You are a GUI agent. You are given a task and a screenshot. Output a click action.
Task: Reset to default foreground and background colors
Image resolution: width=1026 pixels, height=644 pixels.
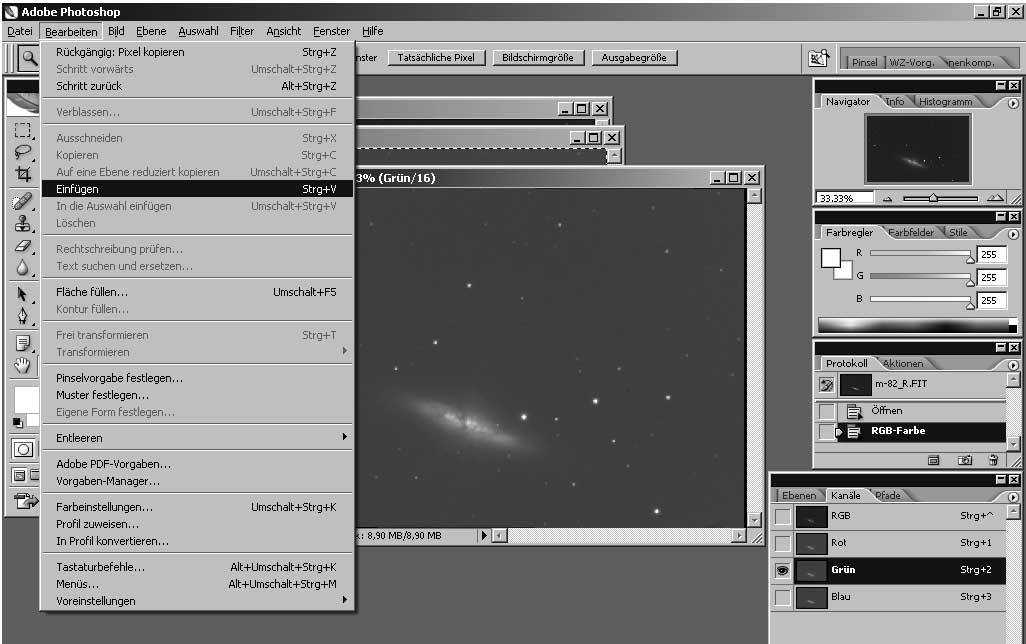[x=18, y=423]
